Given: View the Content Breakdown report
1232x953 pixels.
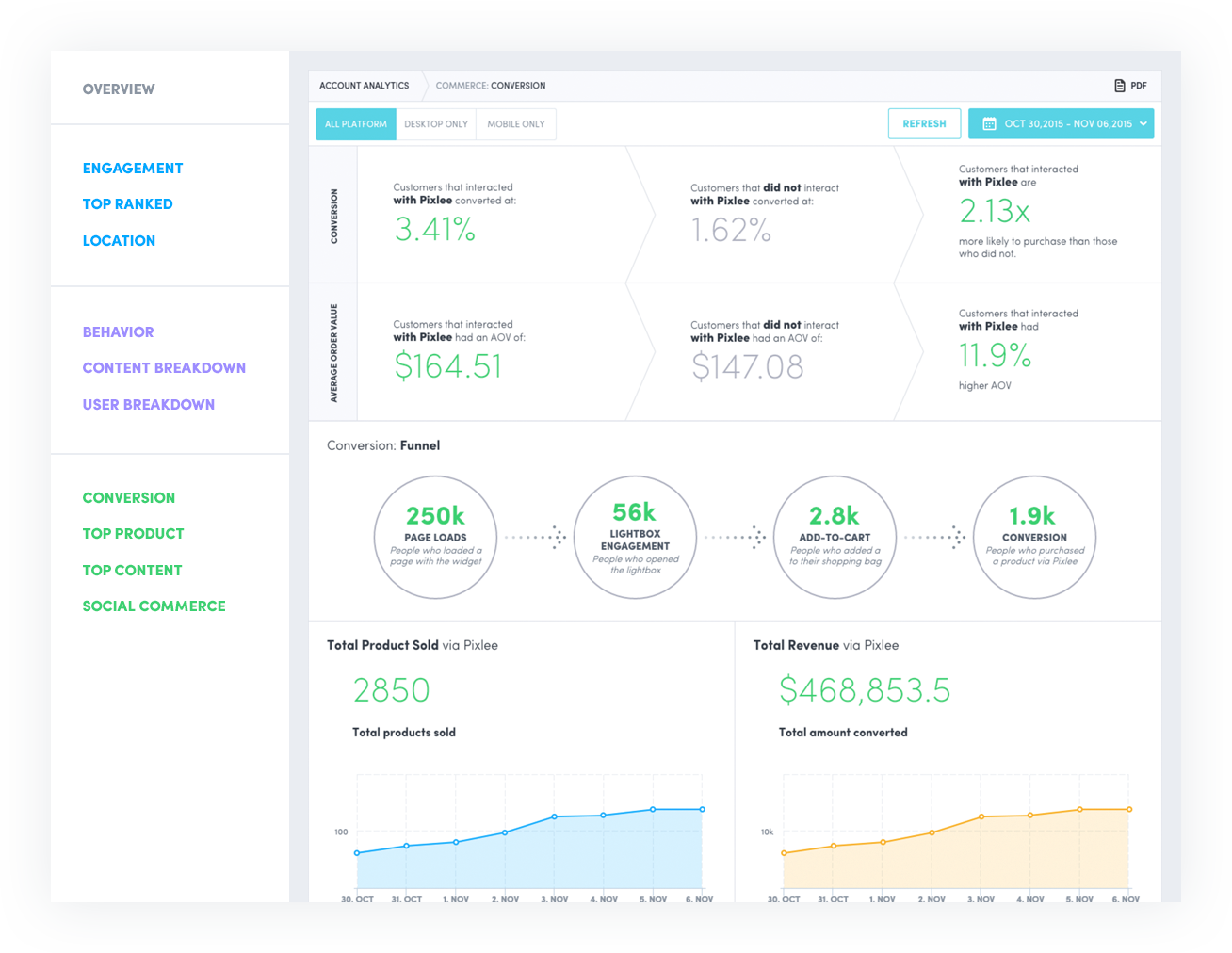Looking at the screenshot, I should pos(164,367).
